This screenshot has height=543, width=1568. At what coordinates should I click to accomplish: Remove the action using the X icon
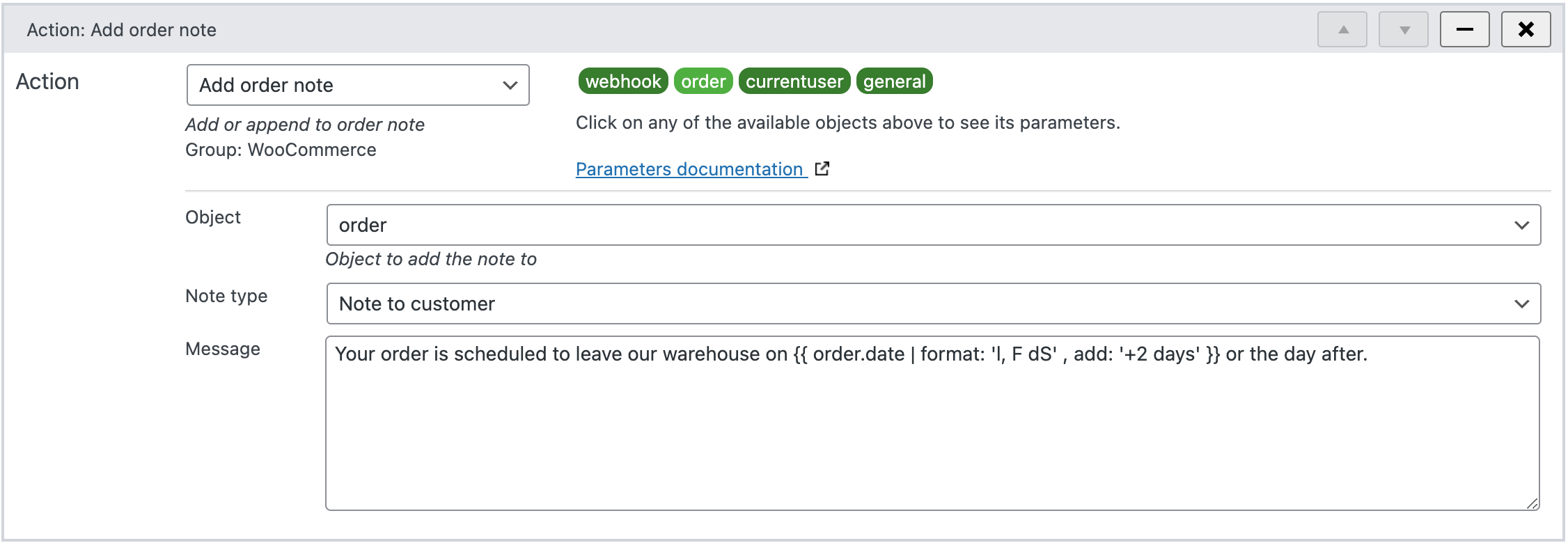pyautogui.click(x=1526, y=29)
